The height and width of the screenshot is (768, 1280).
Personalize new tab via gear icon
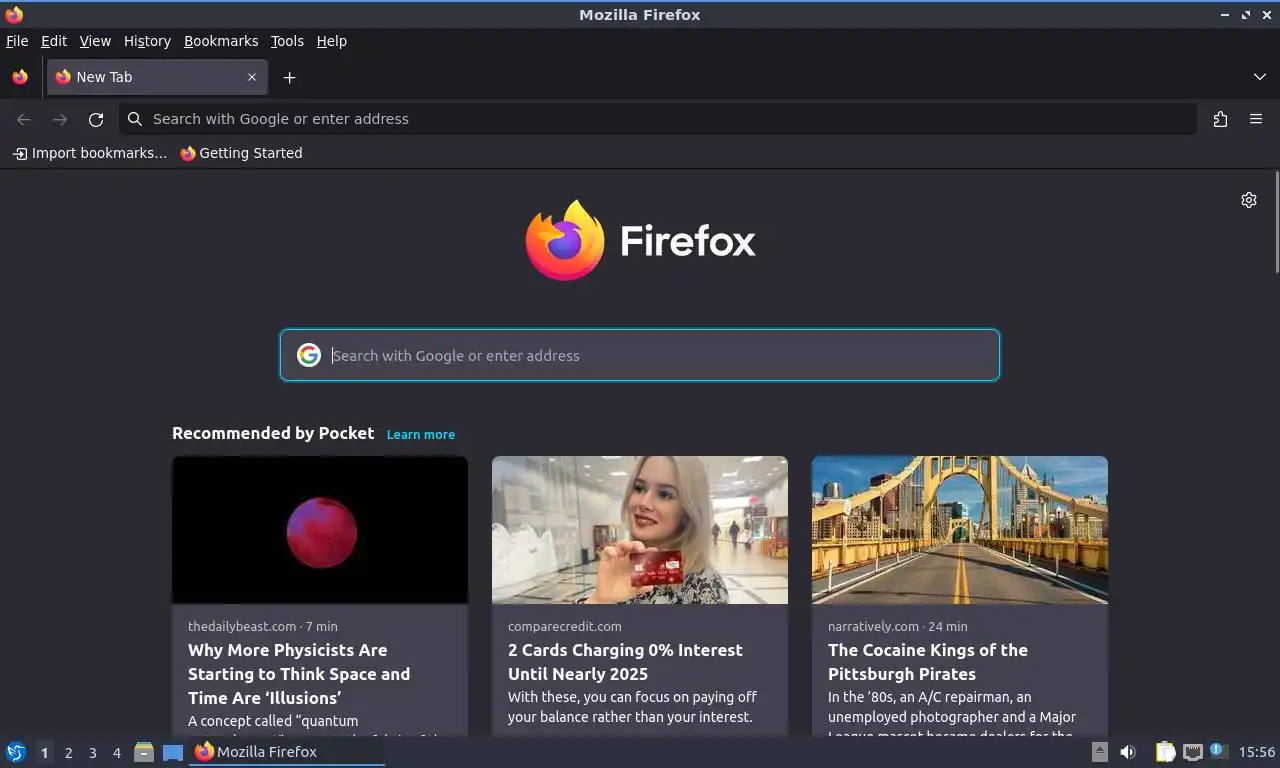tap(1249, 200)
